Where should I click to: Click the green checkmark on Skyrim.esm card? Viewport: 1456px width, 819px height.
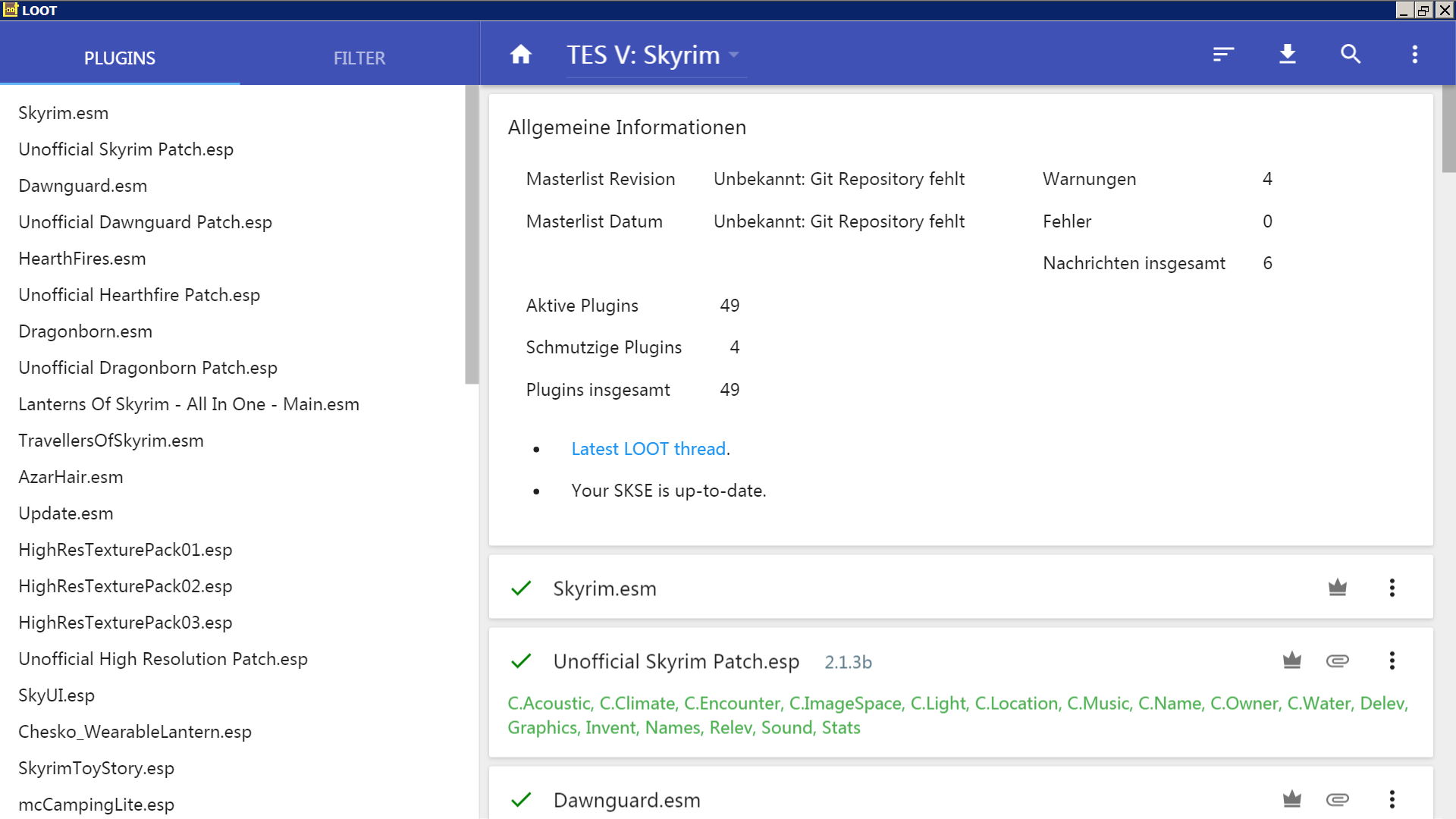521,588
